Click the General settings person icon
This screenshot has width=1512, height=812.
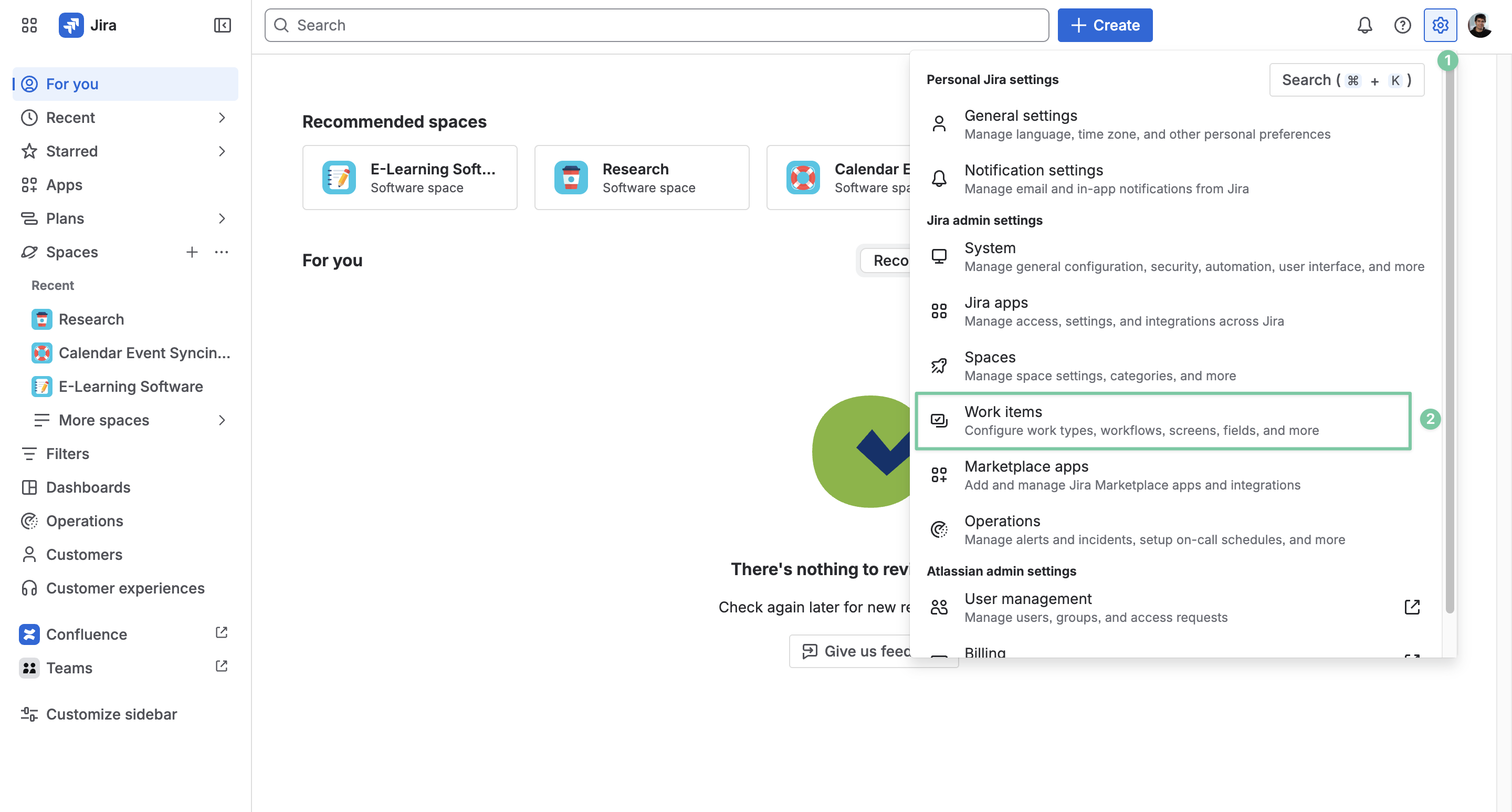coord(939,124)
